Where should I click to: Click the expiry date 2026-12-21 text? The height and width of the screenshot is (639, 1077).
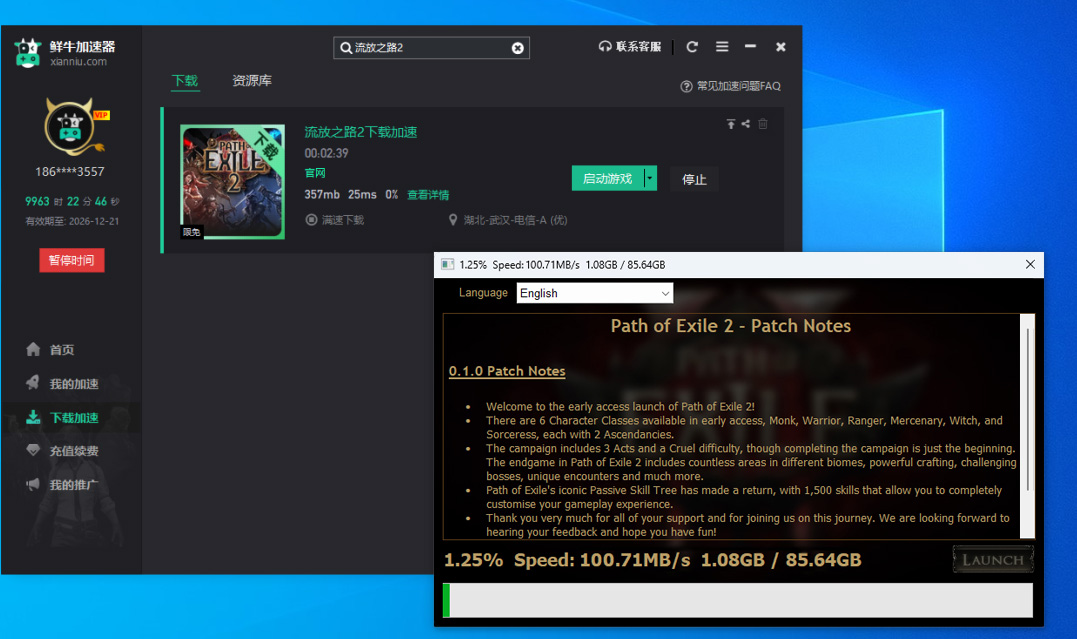click(72, 221)
